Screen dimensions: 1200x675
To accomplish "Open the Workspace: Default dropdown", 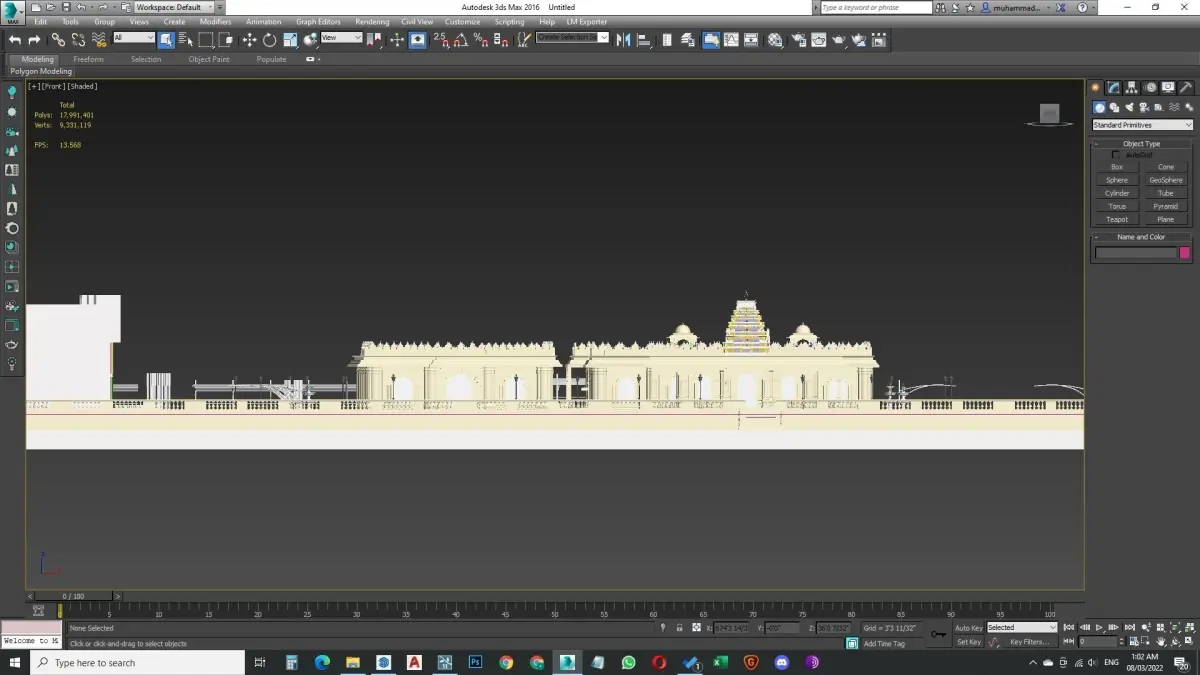I will (x=172, y=7).
